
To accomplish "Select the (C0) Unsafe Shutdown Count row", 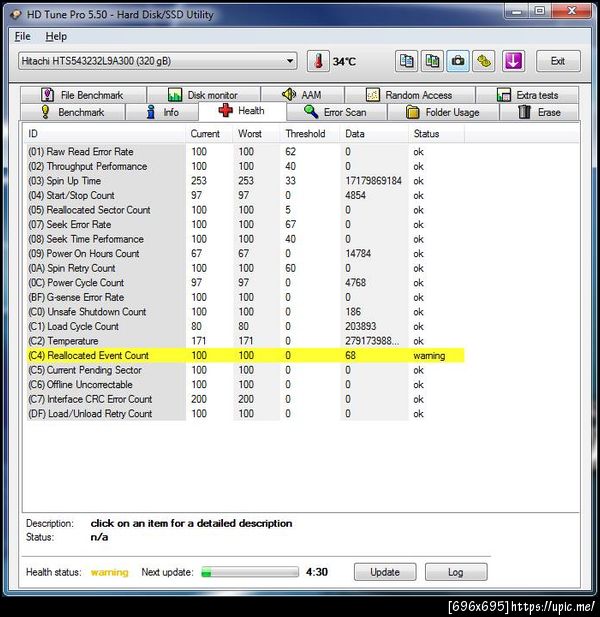I will 246,312.
